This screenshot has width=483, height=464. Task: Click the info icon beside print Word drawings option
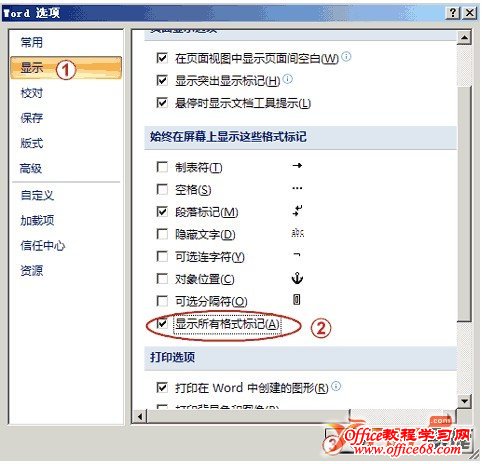click(x=336, y=386)
